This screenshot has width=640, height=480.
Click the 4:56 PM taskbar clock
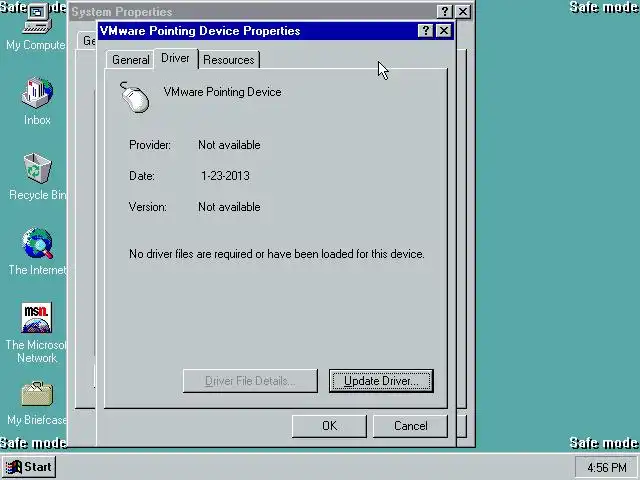coord(607,467)
